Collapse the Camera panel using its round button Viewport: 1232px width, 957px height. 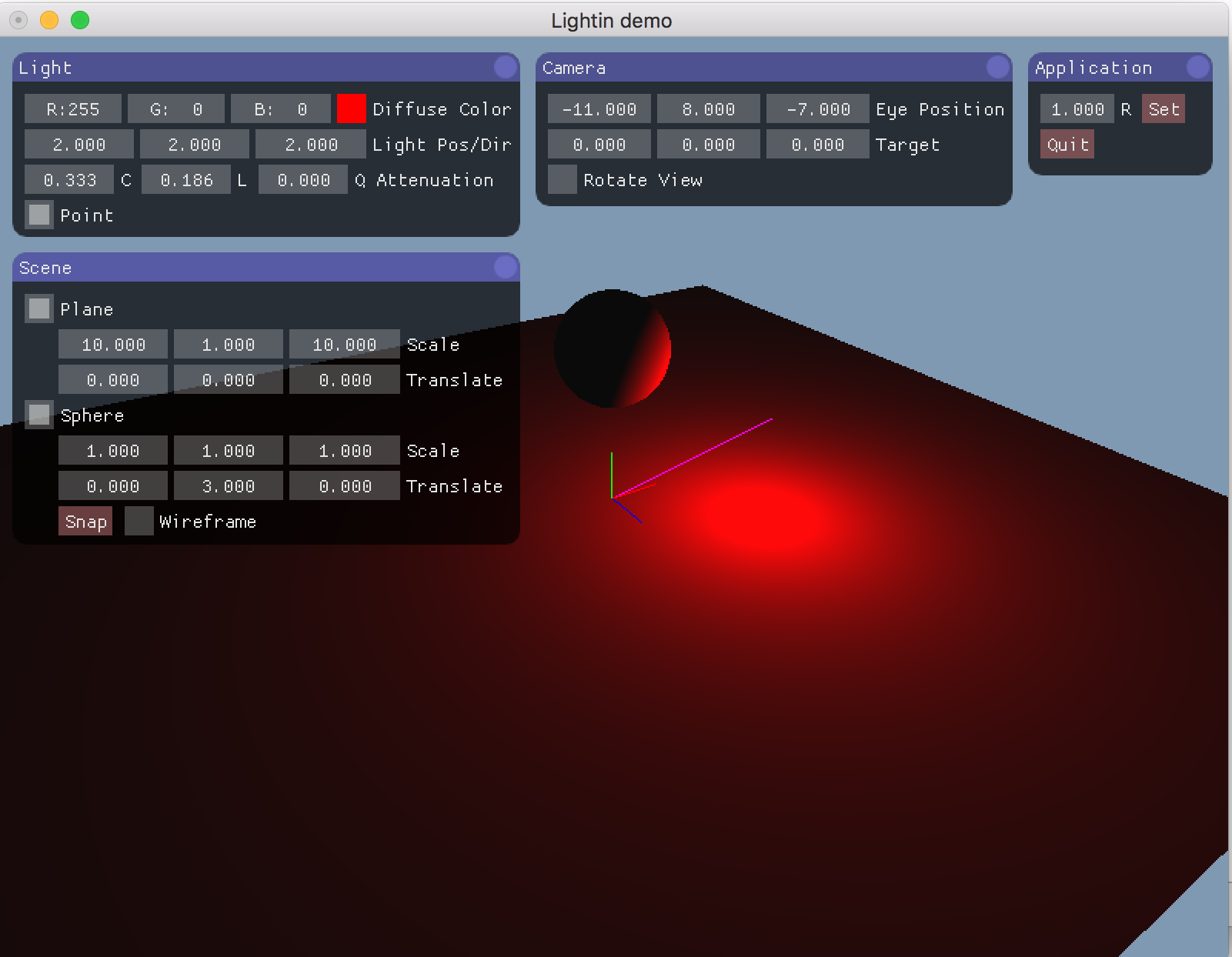997,68
